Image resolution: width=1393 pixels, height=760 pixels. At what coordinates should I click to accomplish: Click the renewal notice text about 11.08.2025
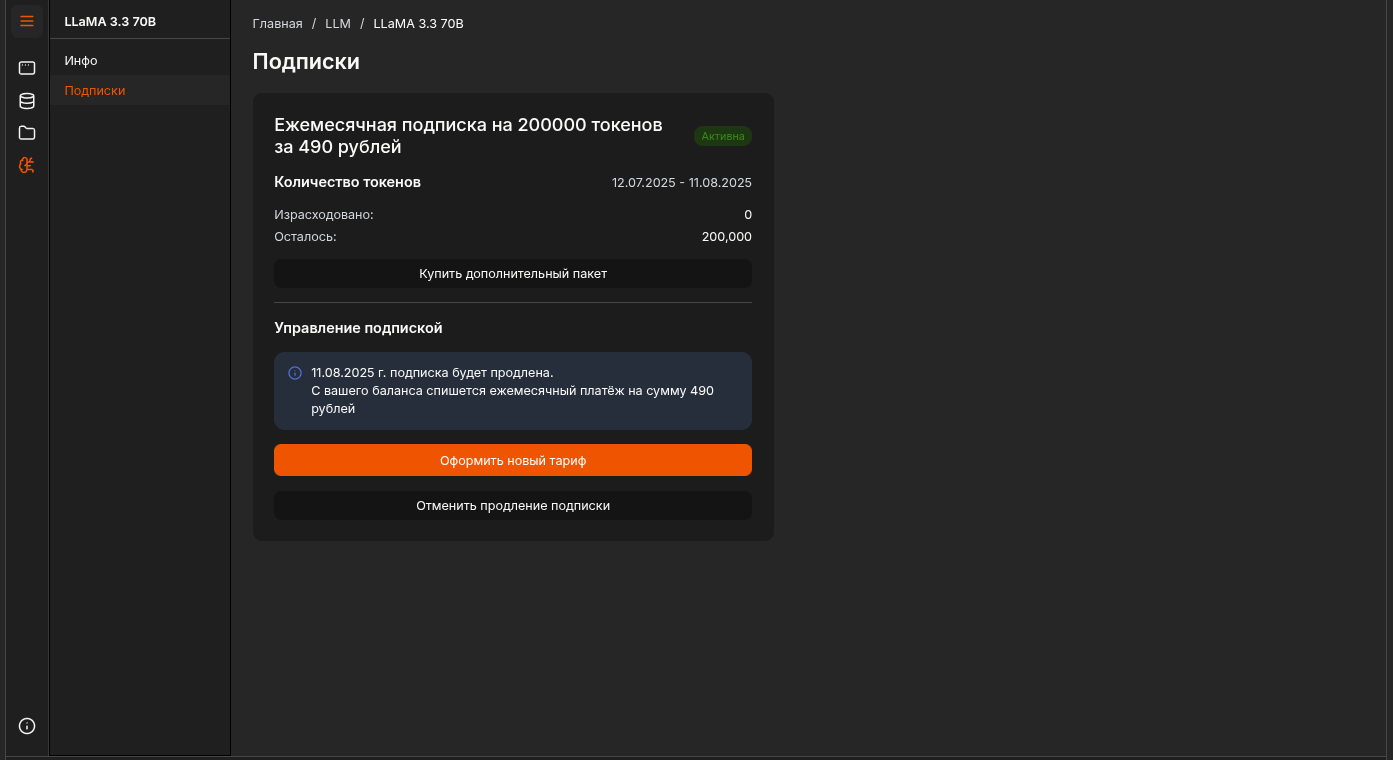pos(512,391)
